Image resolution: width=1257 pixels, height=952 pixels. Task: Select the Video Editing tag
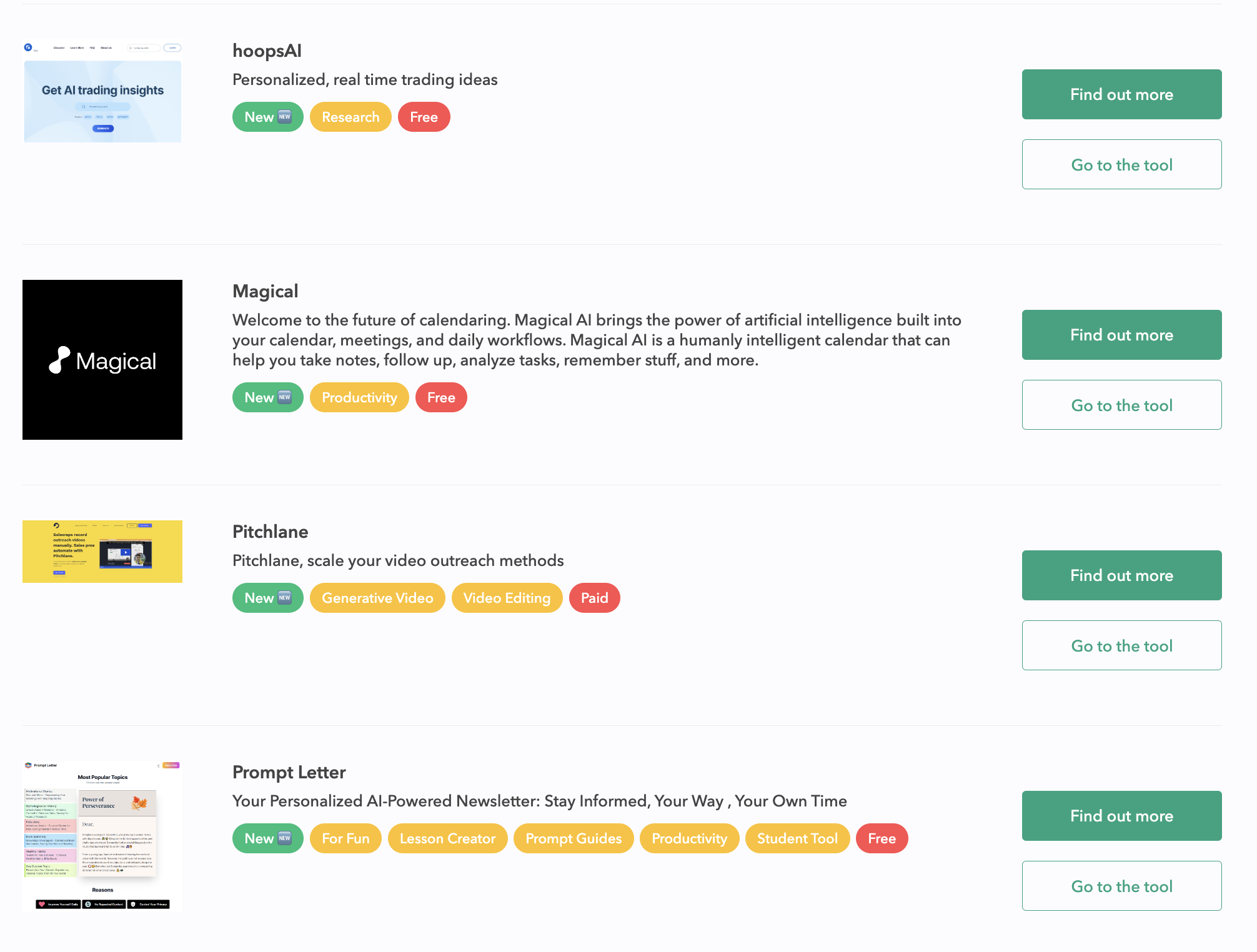(x=507, y=598)
